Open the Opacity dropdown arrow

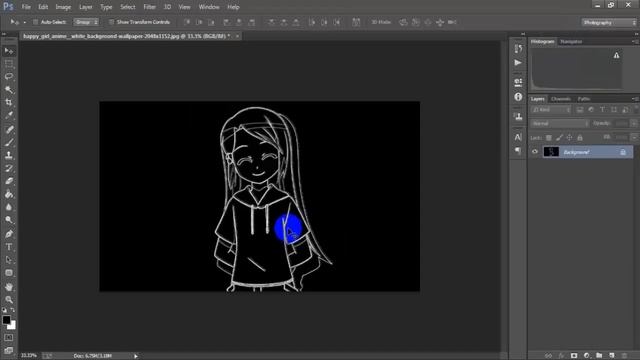(x=634, y=123)
